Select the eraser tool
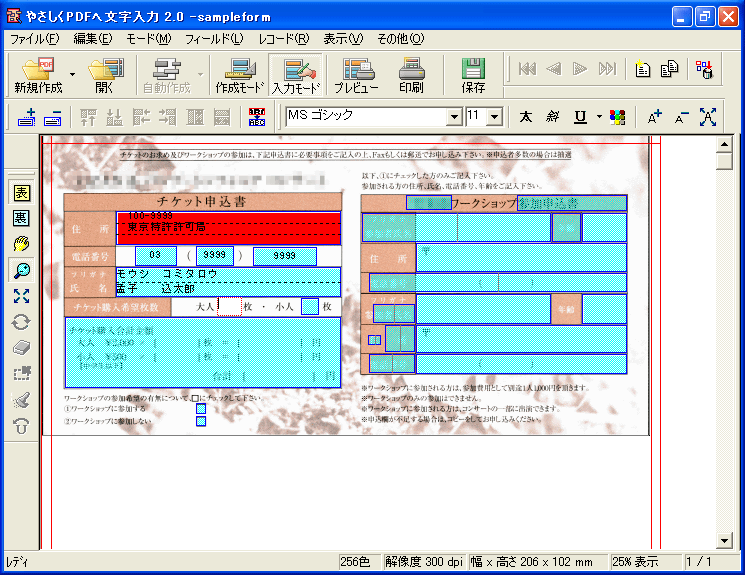 click(21, 348)
